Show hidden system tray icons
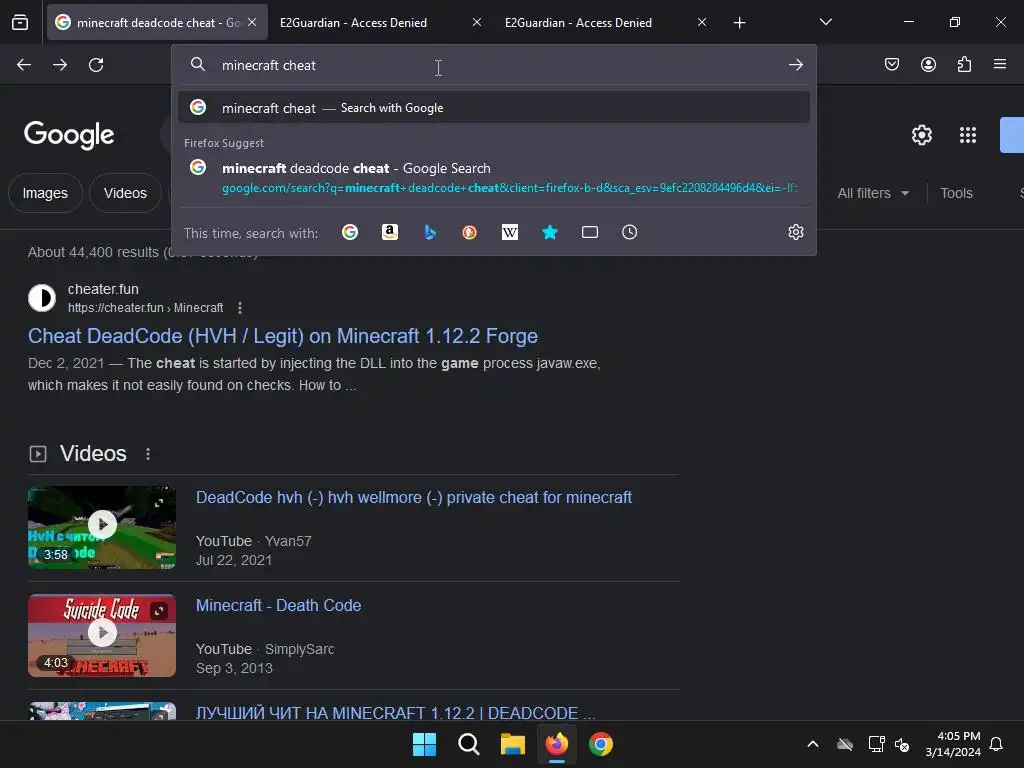 813,744
